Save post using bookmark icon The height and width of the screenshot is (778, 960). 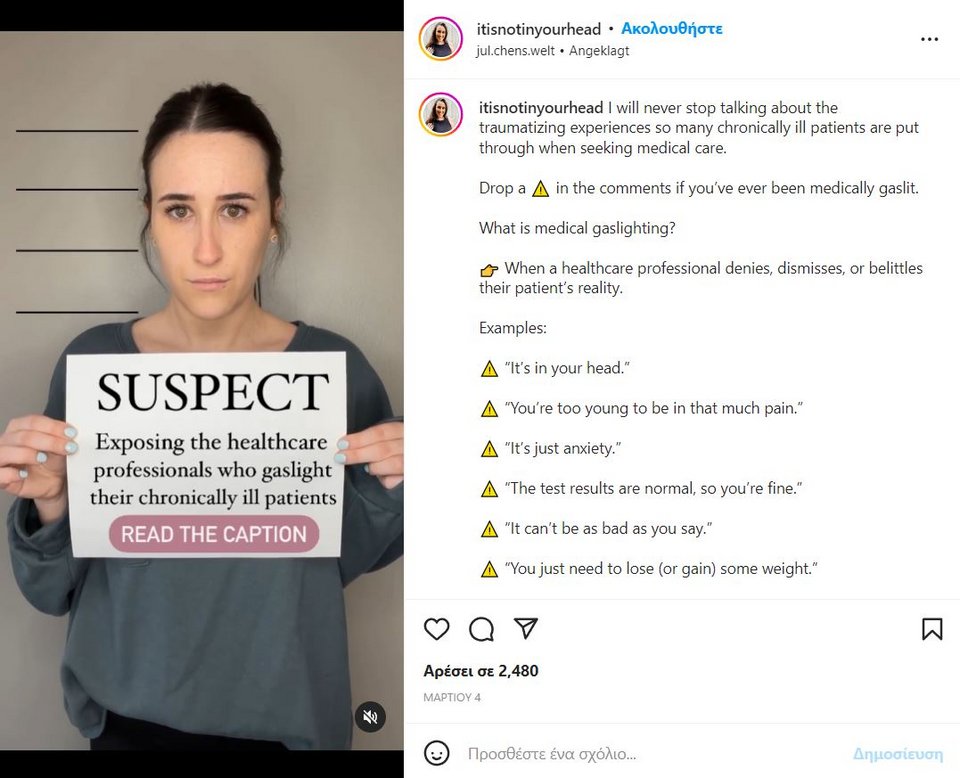(932, 629)
